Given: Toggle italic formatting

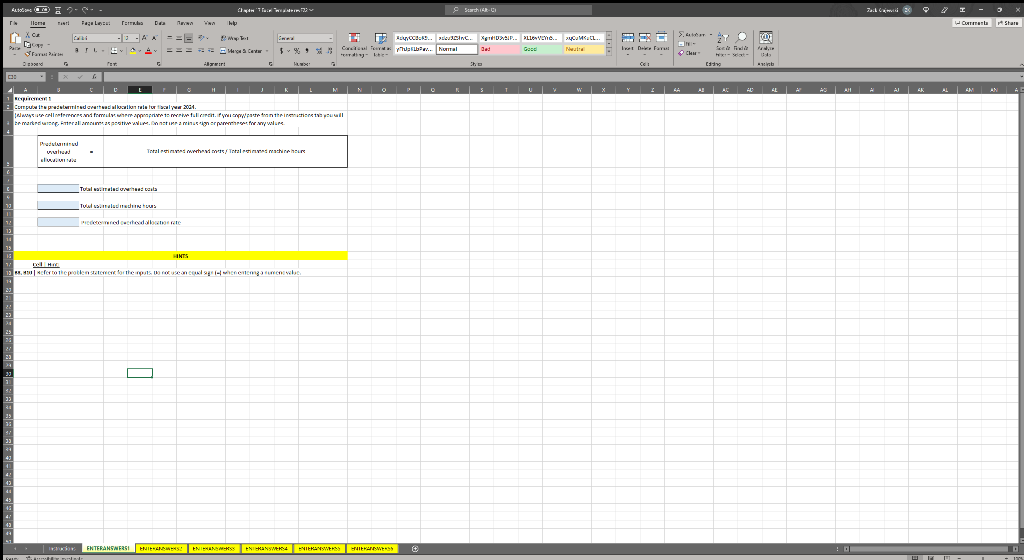Looking at the screenshot, I should 86,50.
